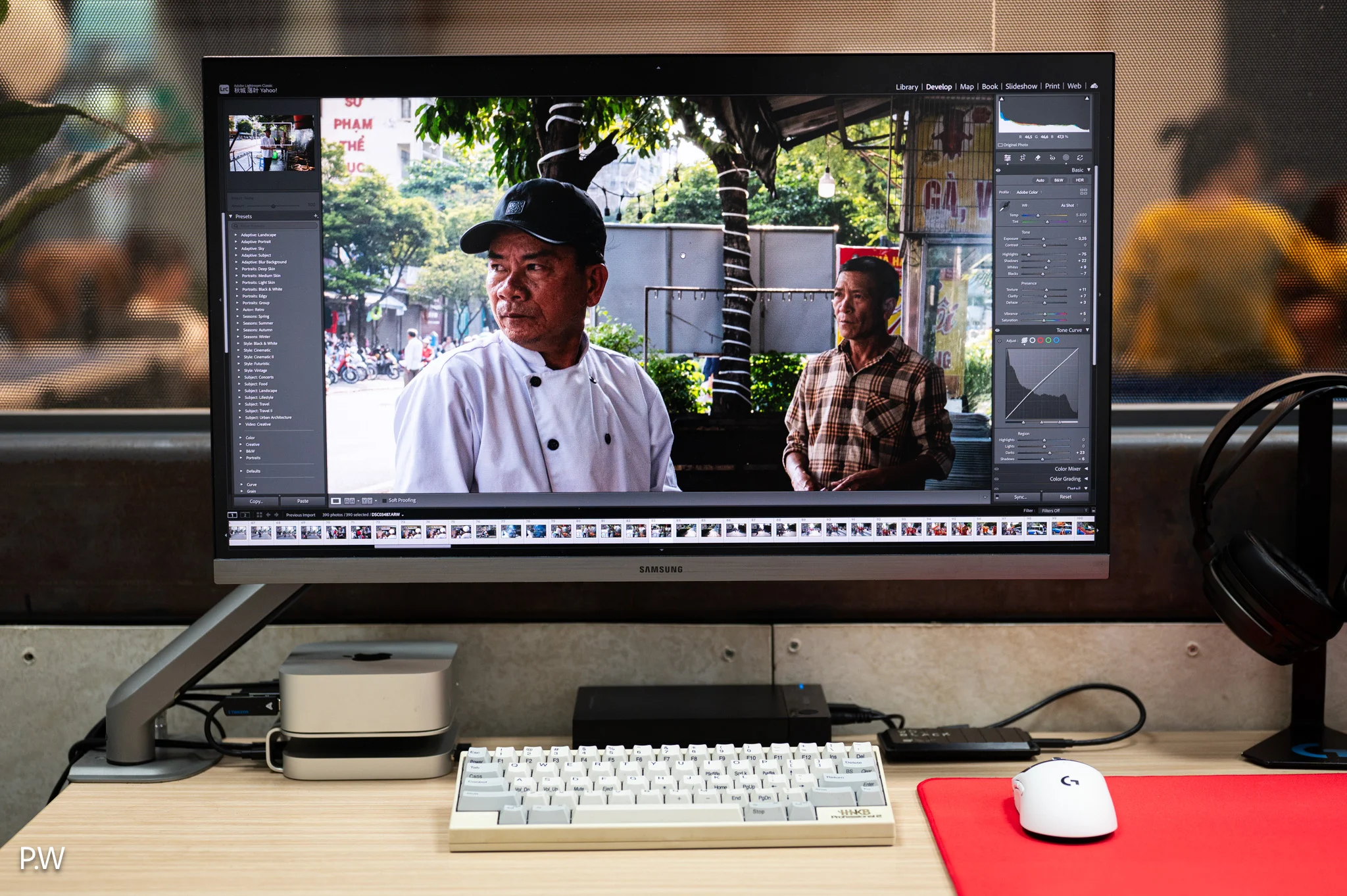Enable the Soft Proofing checkbox
This screenshot has height=896, width=1347.
[x=384, y=501]
